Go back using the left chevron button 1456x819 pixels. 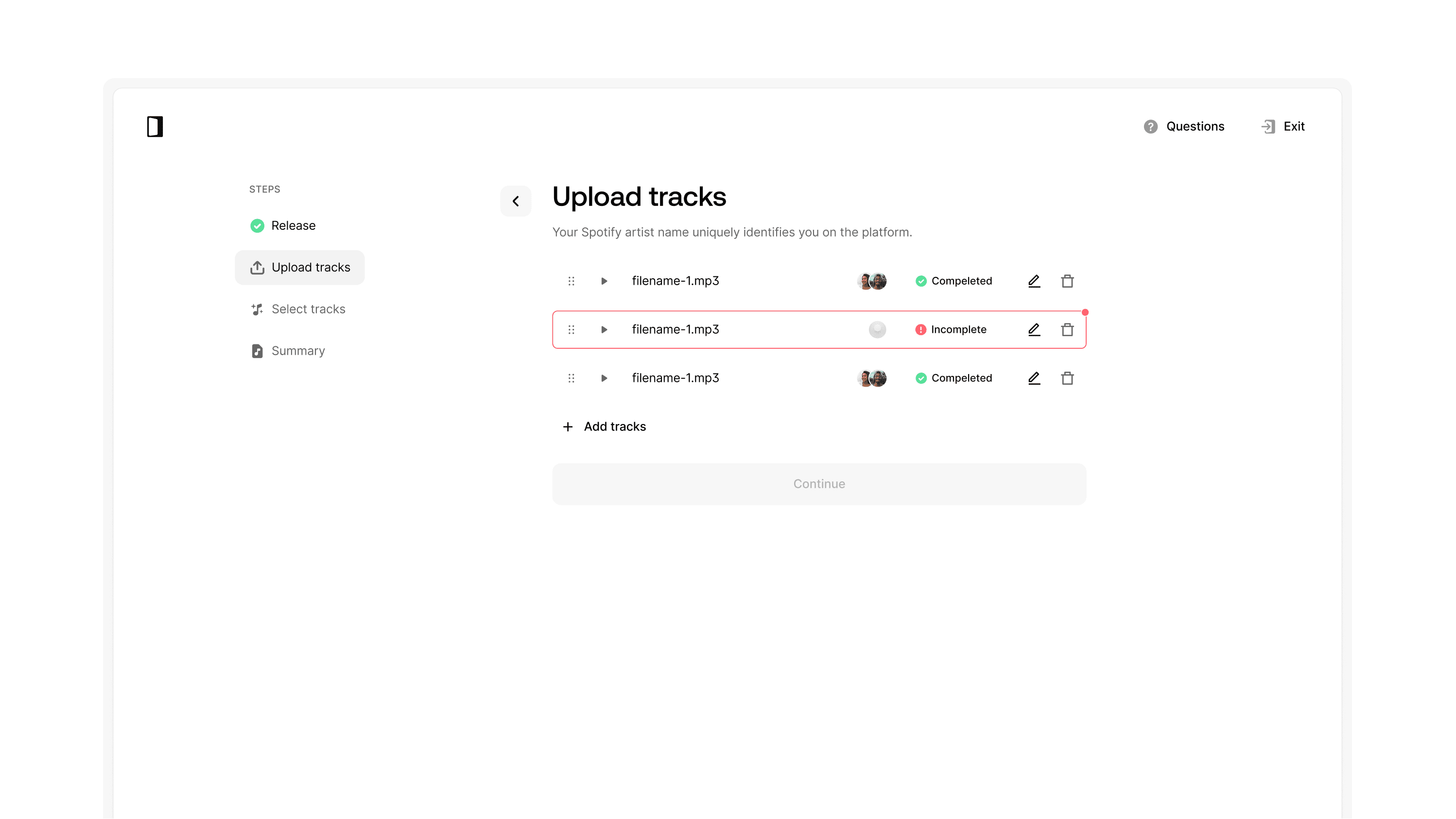coord(516,201)
